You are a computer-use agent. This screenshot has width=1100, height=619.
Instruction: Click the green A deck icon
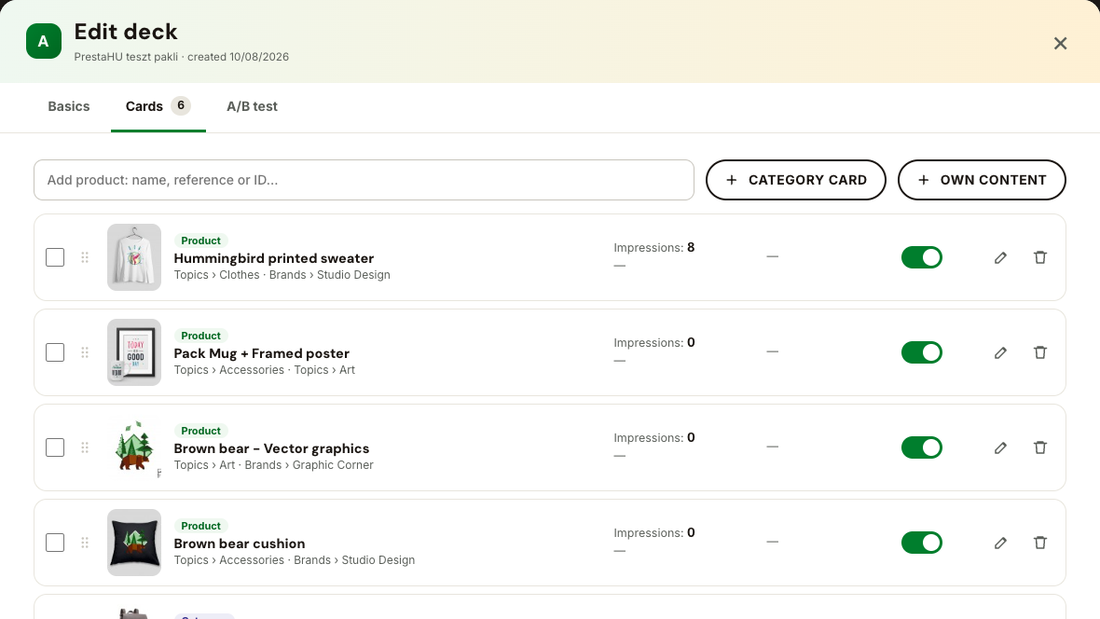tap(43, 41)
